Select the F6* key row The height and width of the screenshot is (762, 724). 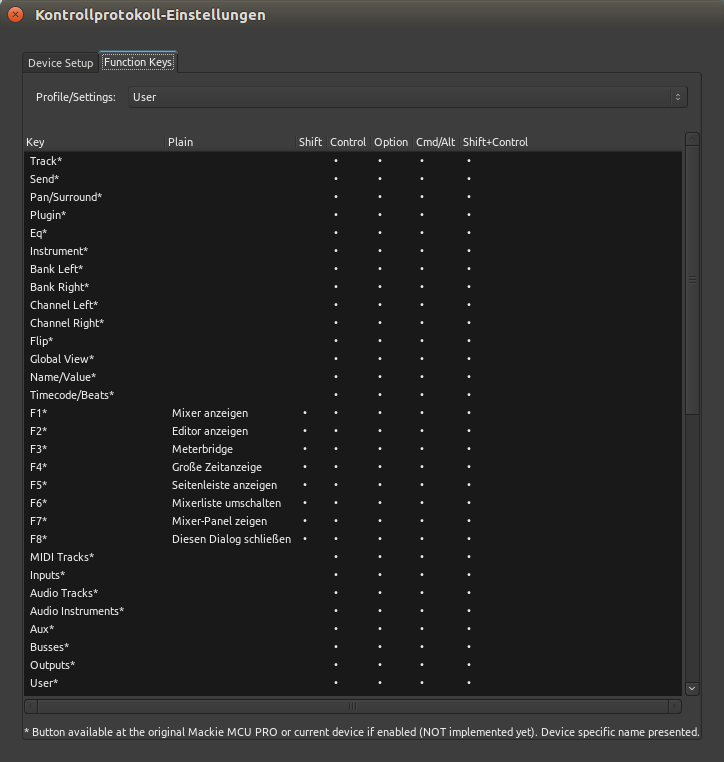pyautogui.click(x=353, y=503)
